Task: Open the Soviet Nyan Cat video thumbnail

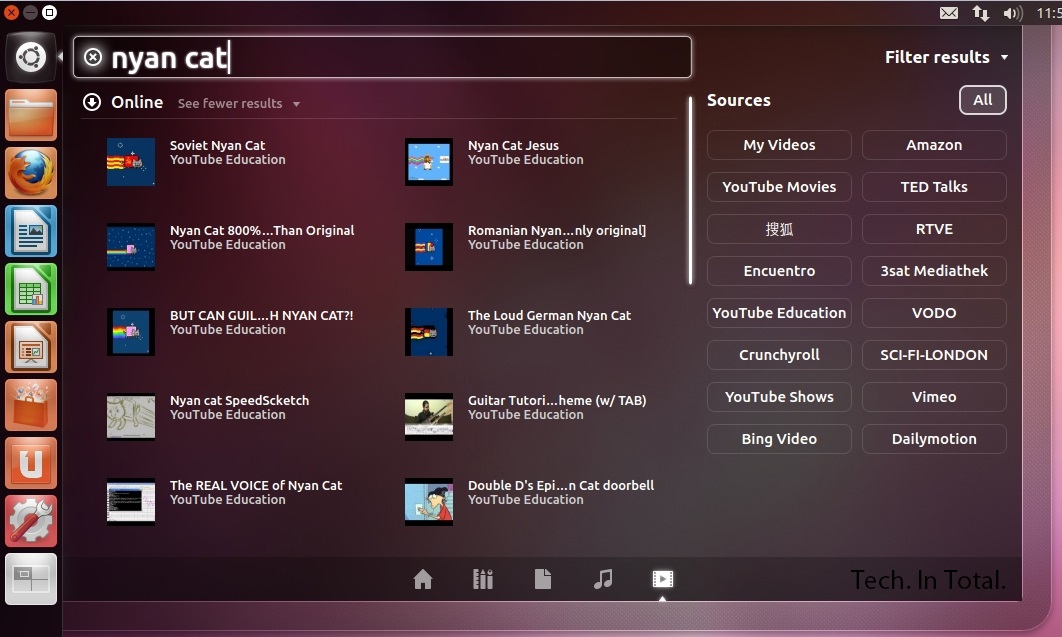Action: pos(130,161)
